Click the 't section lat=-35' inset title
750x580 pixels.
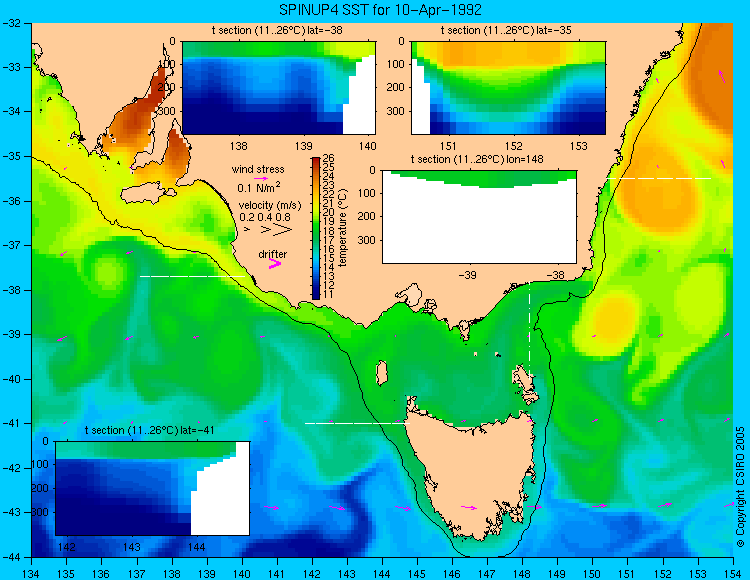(x=506, y=31)
